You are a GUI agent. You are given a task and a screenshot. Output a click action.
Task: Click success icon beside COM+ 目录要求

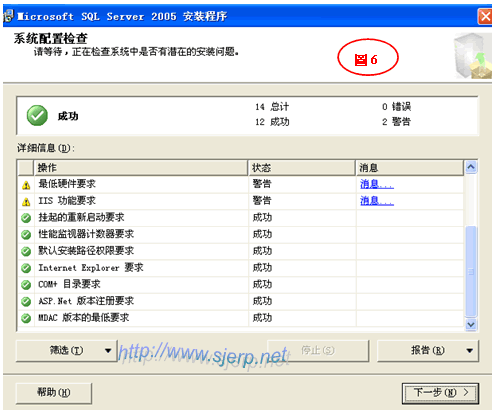(x=26, y=285)
